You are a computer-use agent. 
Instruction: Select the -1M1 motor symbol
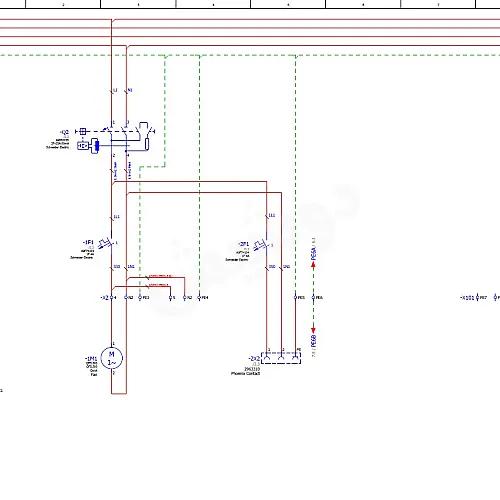[x=112, y=358]
